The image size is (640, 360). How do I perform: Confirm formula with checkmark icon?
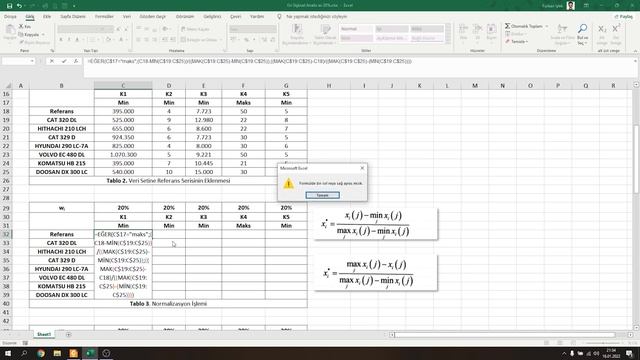tap(64, 61)
